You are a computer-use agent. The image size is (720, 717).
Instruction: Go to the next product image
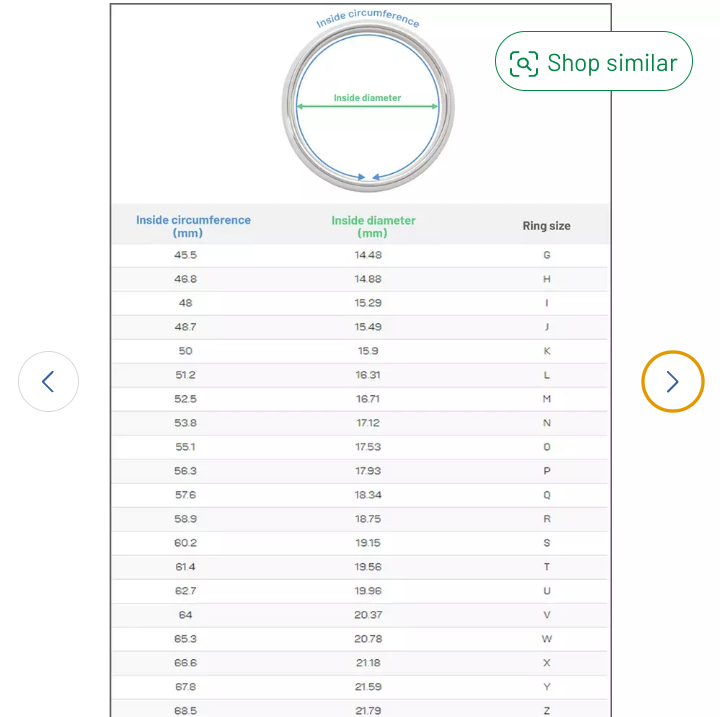(x=673, y=381)
